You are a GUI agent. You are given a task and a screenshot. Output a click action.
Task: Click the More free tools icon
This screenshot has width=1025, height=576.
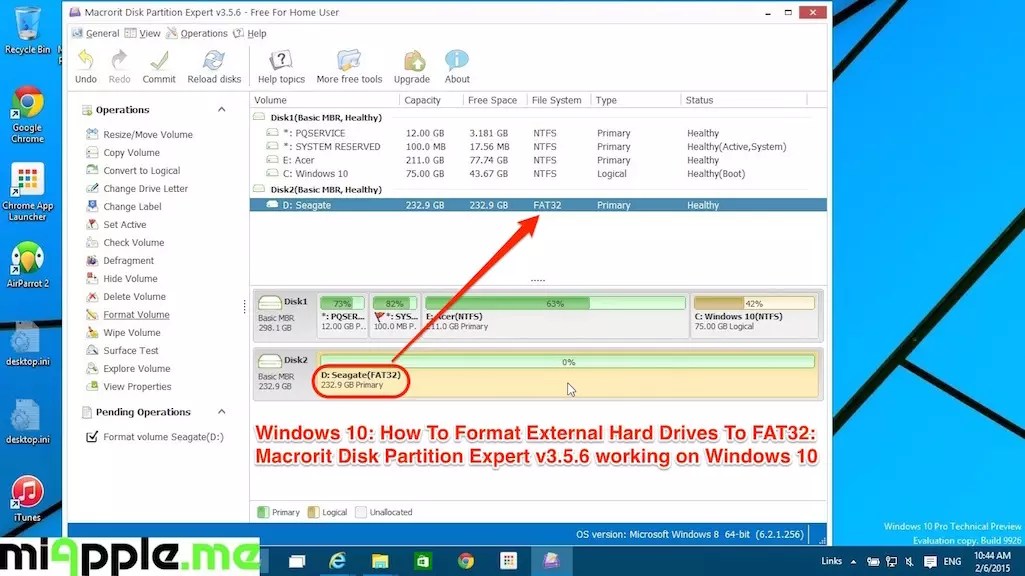pyautogui.click(x=347, y=65)
